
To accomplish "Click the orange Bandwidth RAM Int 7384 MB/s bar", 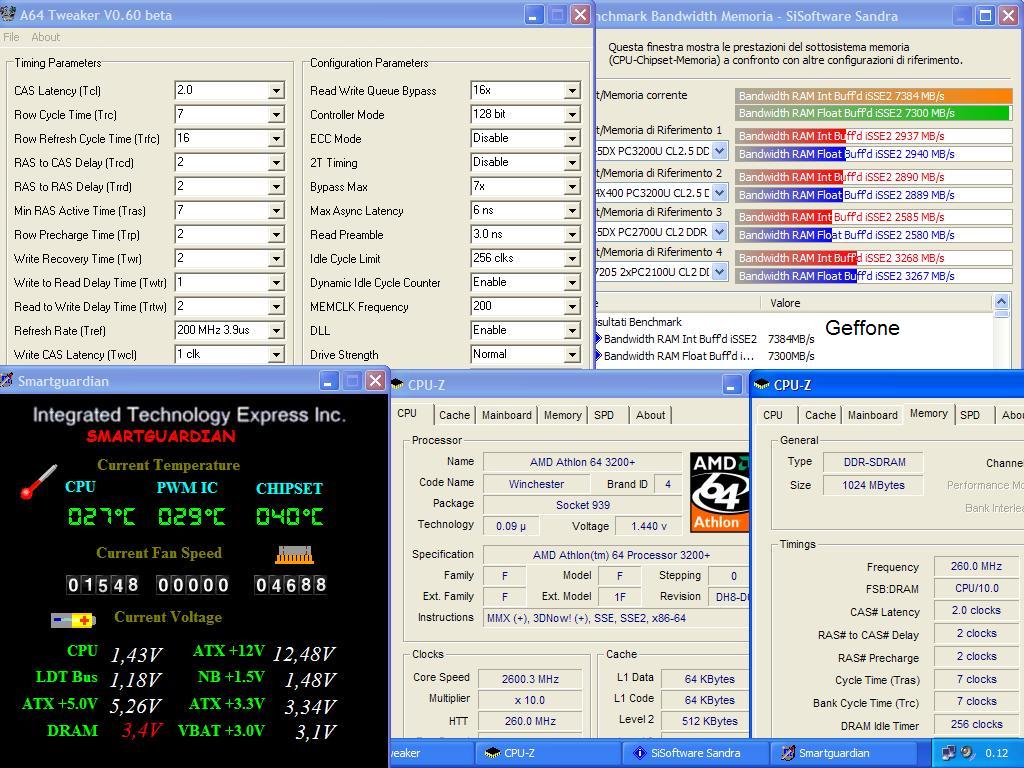I will click(874, 96).
